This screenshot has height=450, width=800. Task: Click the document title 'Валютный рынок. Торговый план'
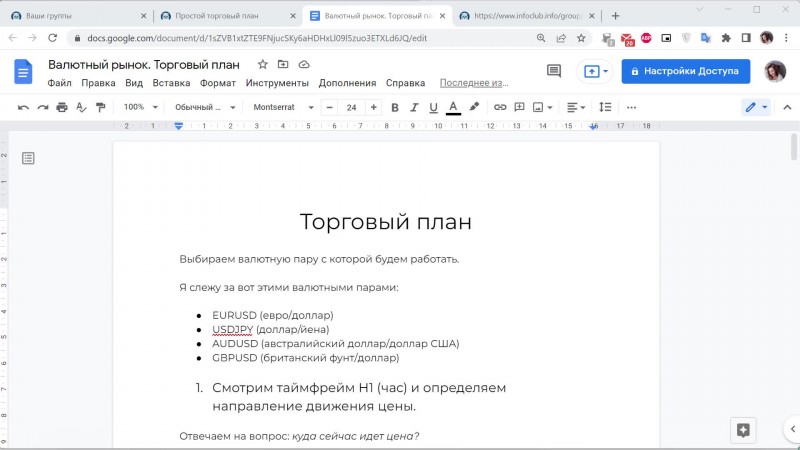tap(144, 65)
